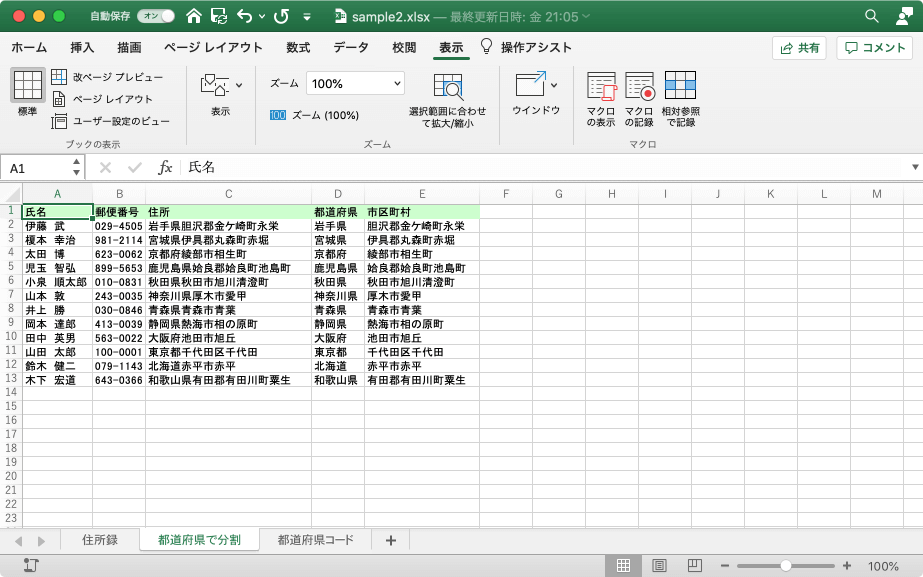The image size is (923, 577).
Task: Click the formula bar containing 氏名
Action: click(x=544, y=168)
